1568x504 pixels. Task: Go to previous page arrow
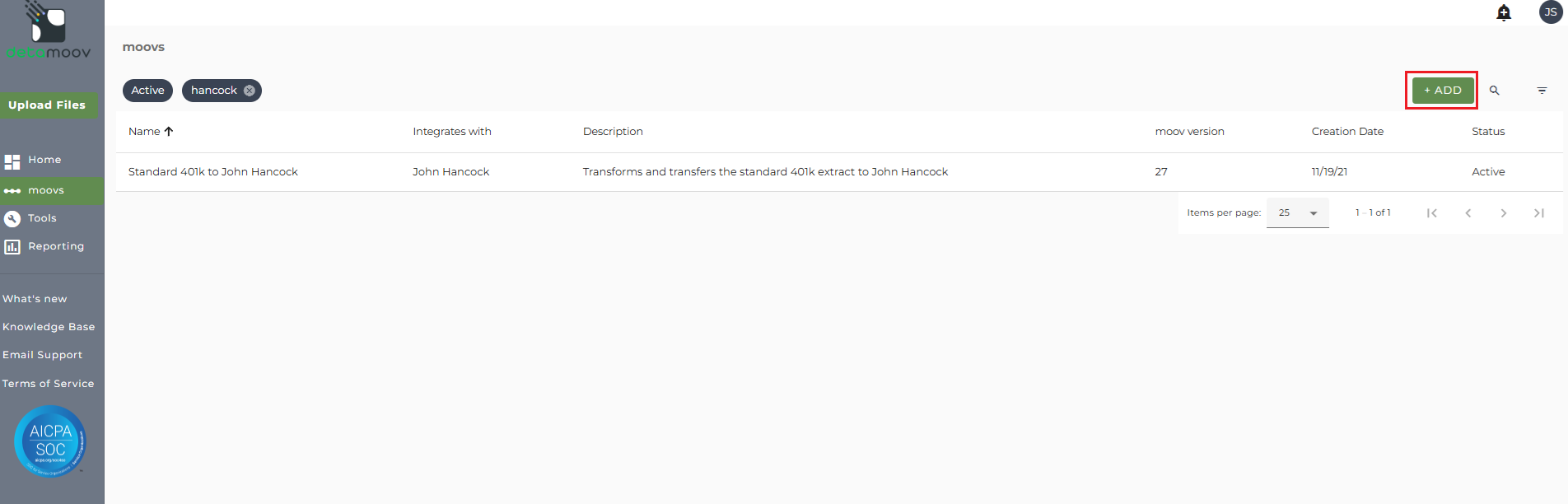coord(1468,213)
